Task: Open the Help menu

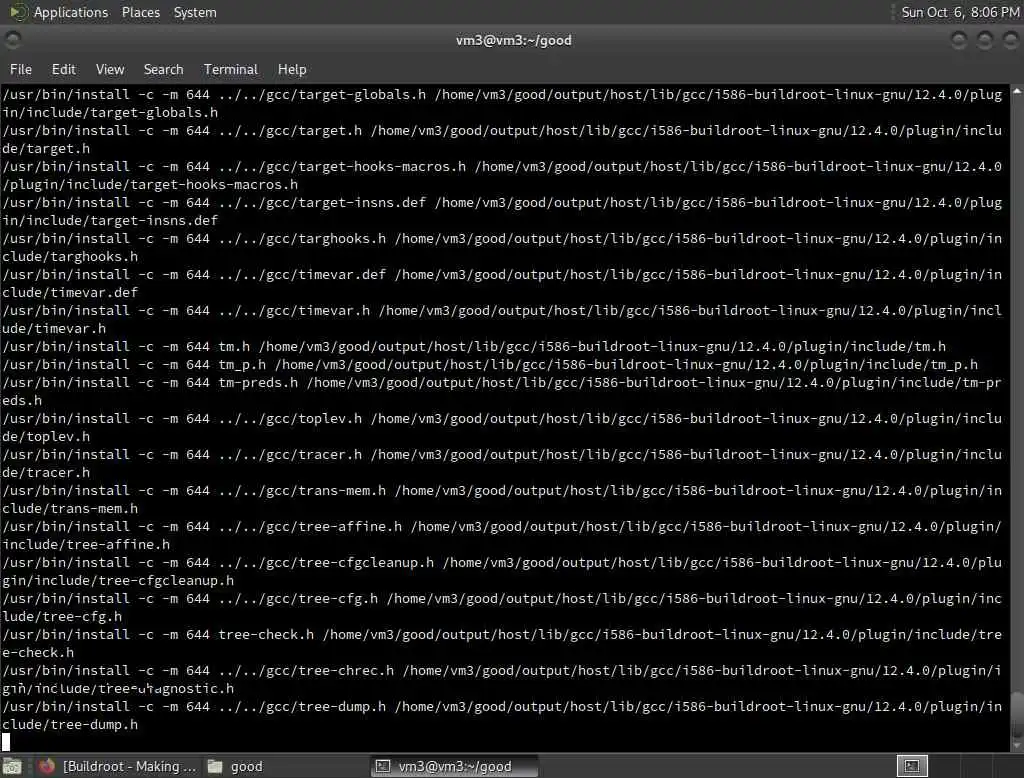Action: (292, 69)
